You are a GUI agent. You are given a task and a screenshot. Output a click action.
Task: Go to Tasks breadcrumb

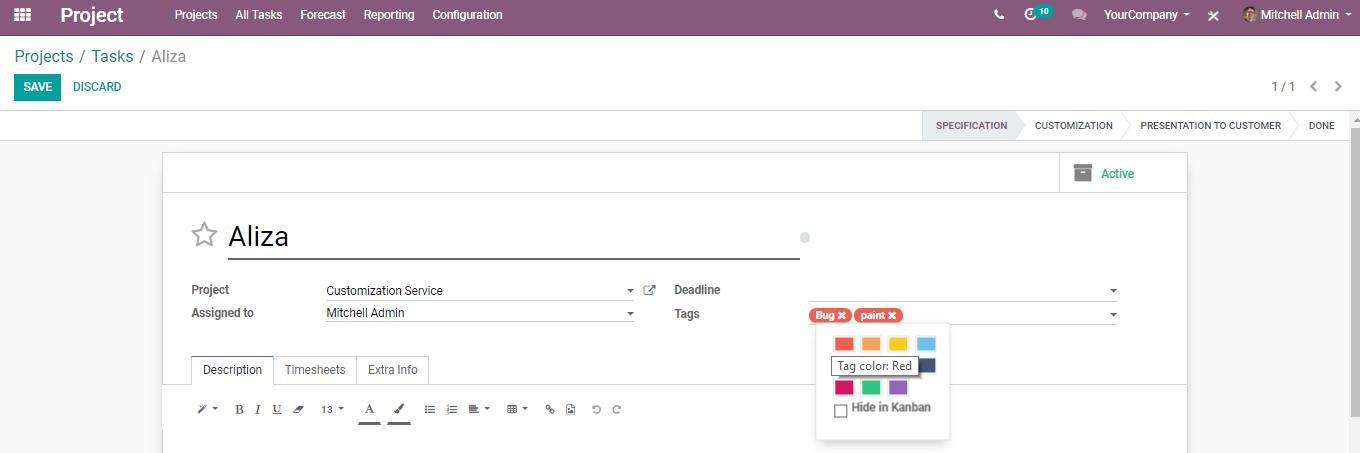(113, 56)
